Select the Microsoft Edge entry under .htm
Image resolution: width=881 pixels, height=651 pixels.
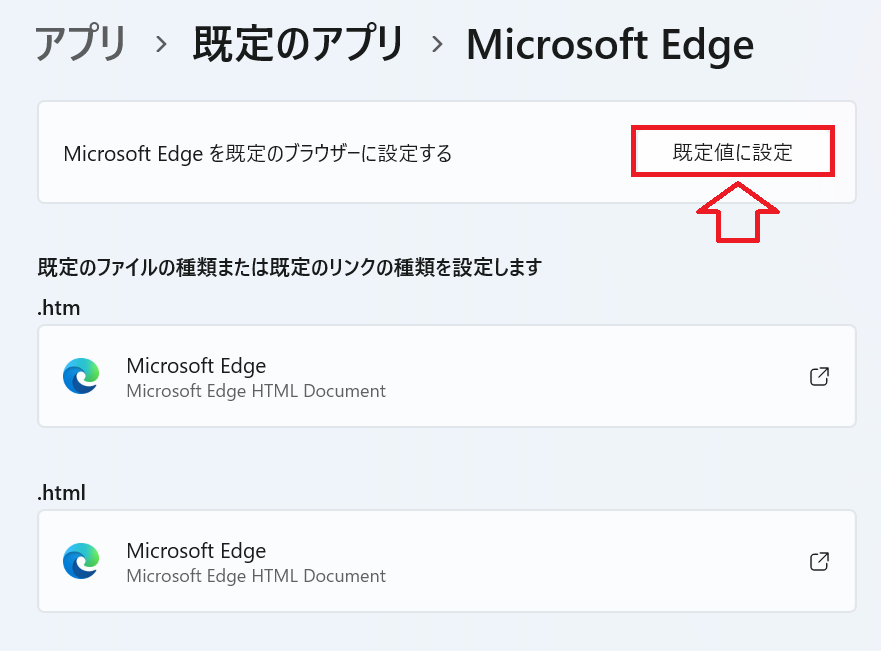point(196,366)
